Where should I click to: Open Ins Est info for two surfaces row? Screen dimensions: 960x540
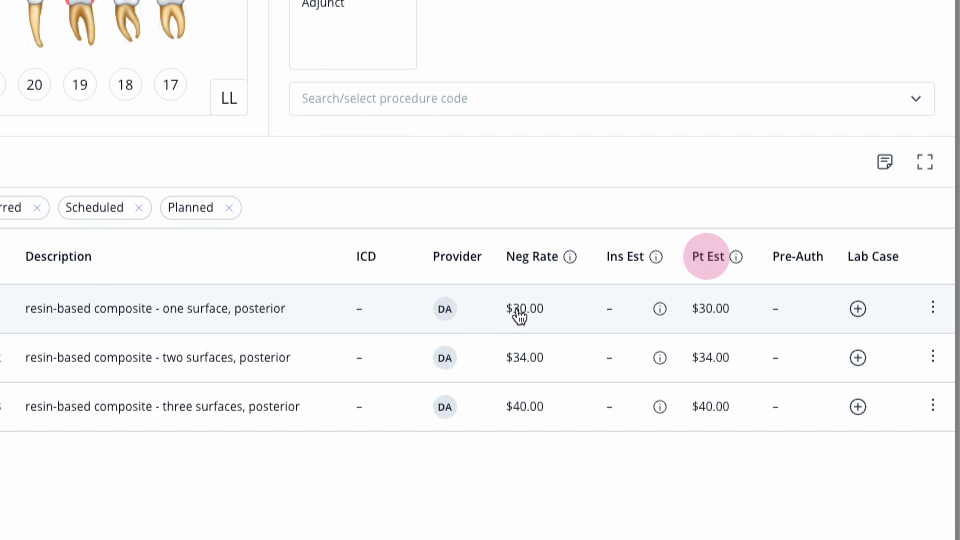659,358
